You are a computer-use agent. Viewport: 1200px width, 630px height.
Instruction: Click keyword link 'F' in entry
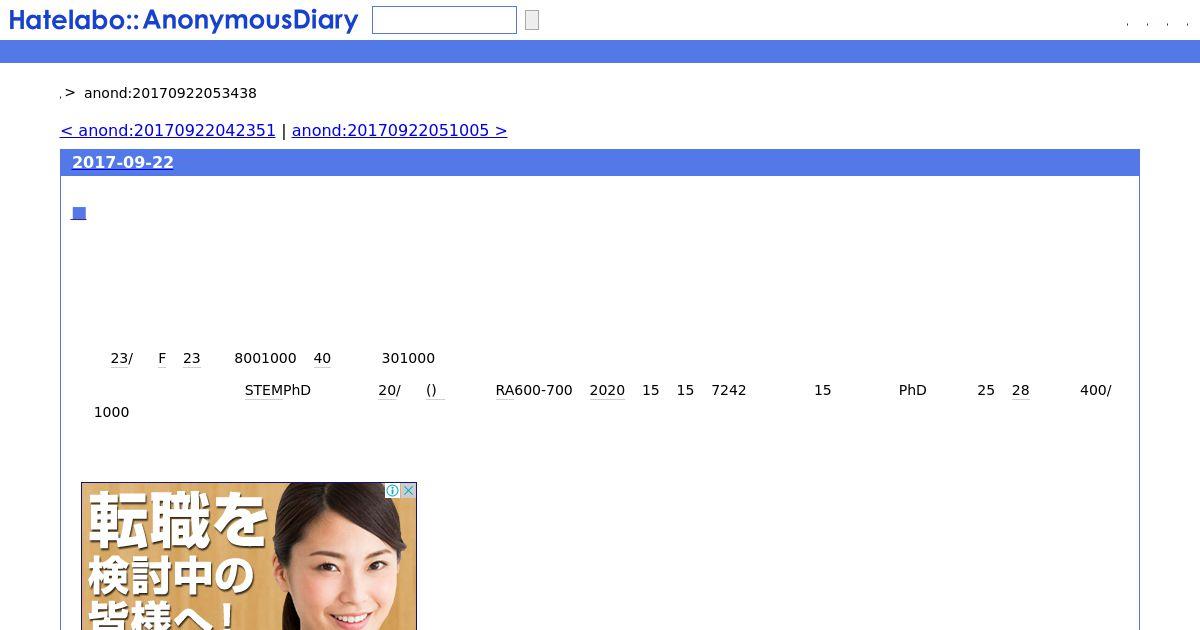pyautogui.click(x=162, y=358)
